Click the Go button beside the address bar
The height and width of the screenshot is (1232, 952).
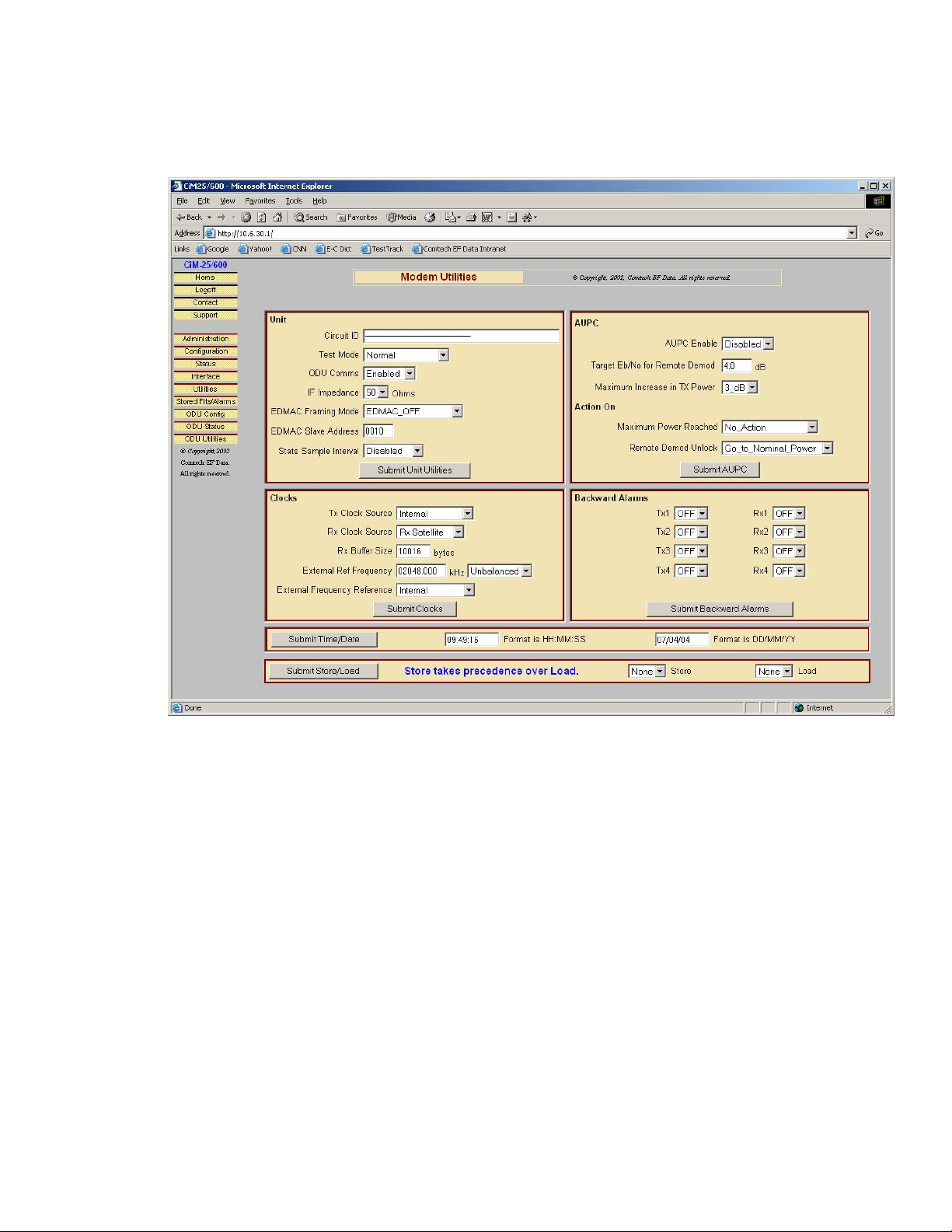pyautogui.click(x=874, y=233)
